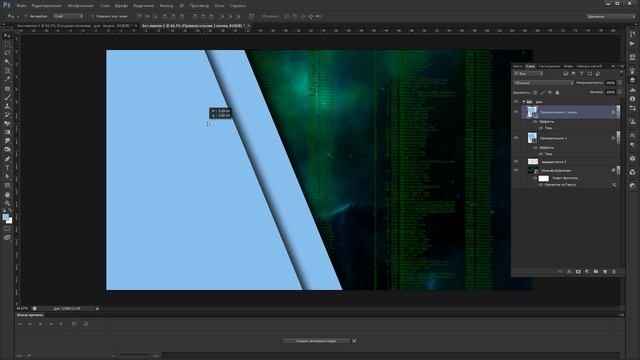This screenshot has height=360, width=640.
Task: Open fill slider dropdown arrow
Action: pyautogui.click(x=620, y=92)
